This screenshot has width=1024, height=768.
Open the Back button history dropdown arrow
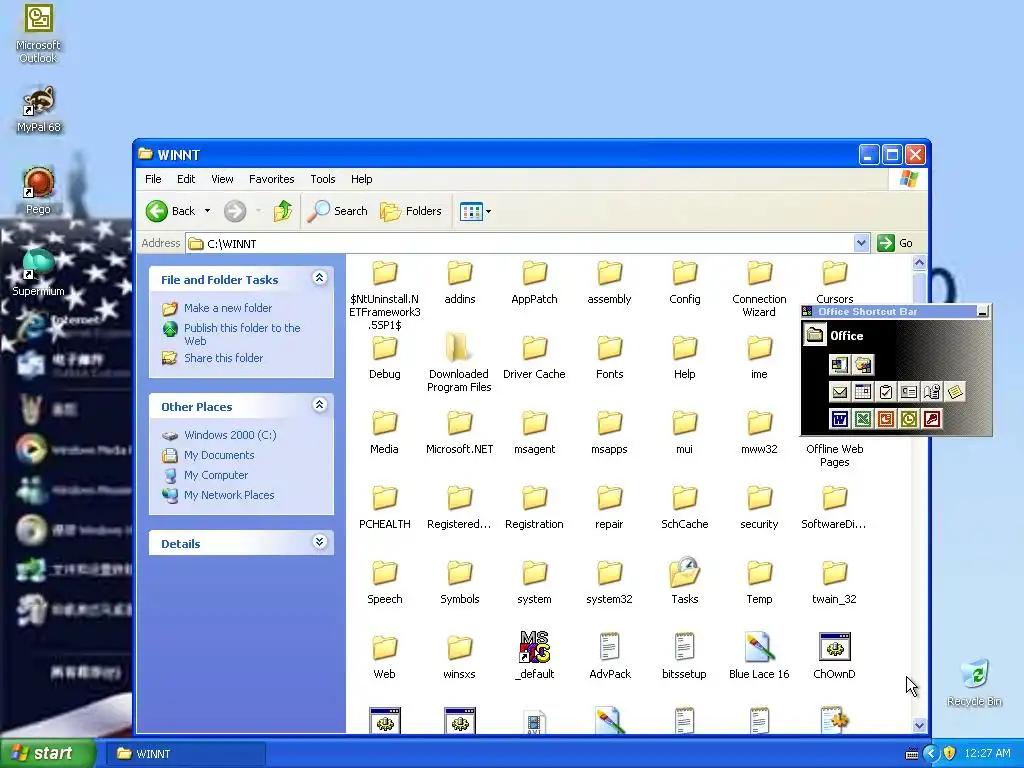(207, 211)
